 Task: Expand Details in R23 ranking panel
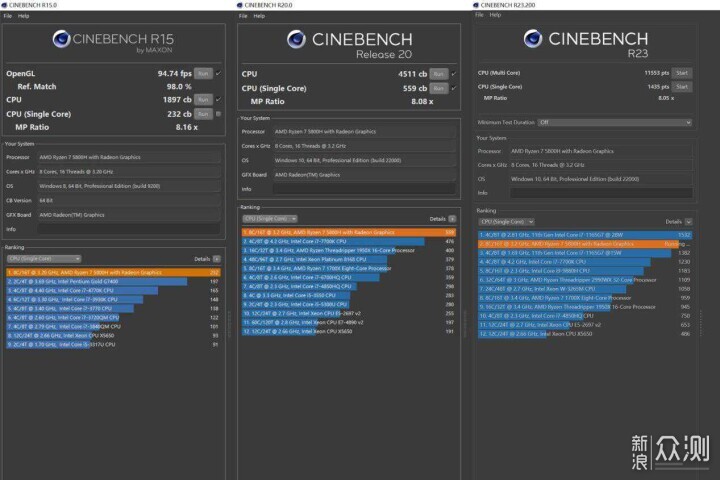689,222
